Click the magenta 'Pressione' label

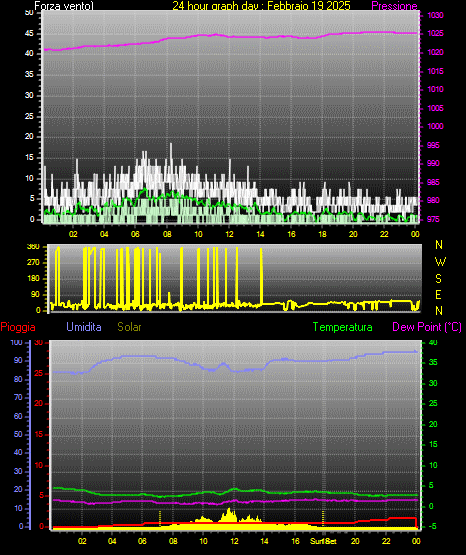click(x=394, y=6)
